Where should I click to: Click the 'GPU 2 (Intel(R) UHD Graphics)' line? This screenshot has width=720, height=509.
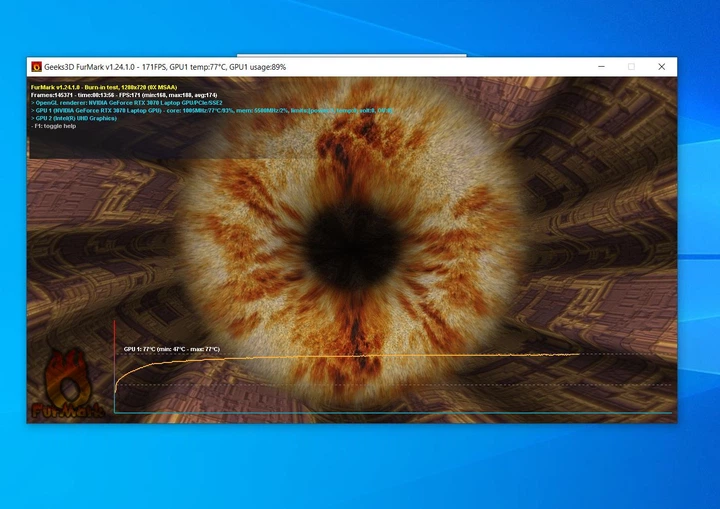[x=74, y=118]
